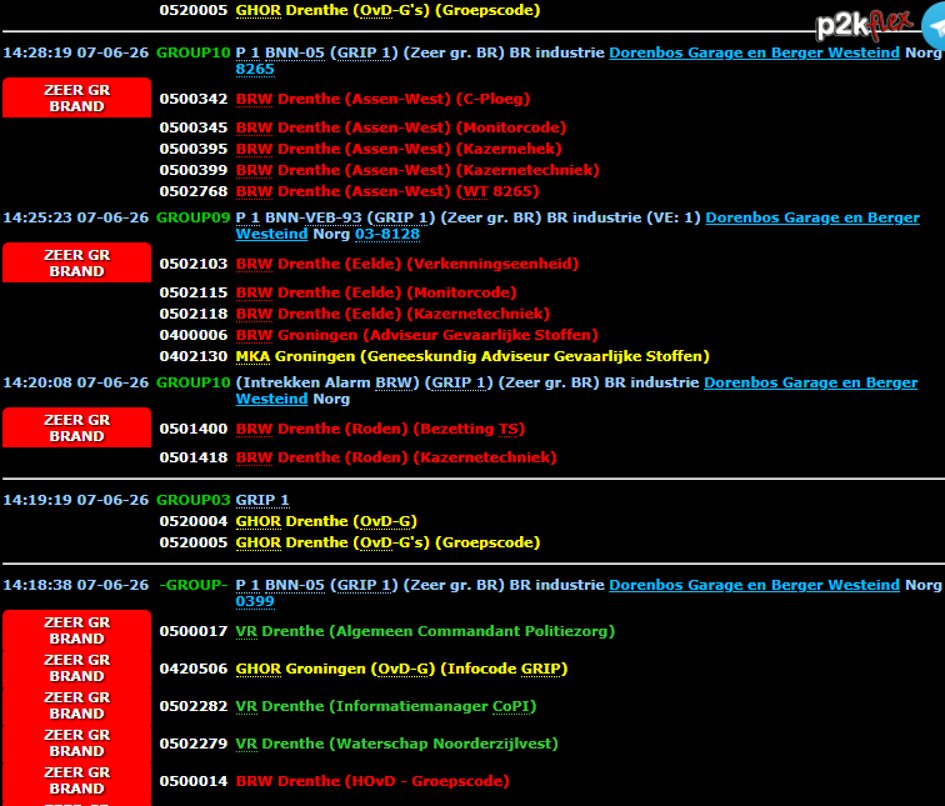Viewport: 945px width, 806px height.
Task: Select 'BRW Drenthe (Assen-West) (WT 8265)' row
Action: tap(387, 191)
